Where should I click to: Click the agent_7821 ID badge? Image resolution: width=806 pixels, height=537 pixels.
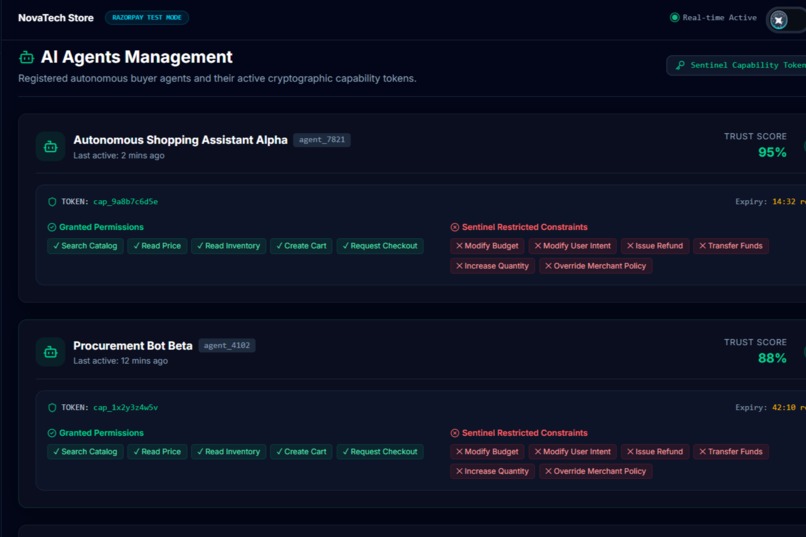point(322,140)
